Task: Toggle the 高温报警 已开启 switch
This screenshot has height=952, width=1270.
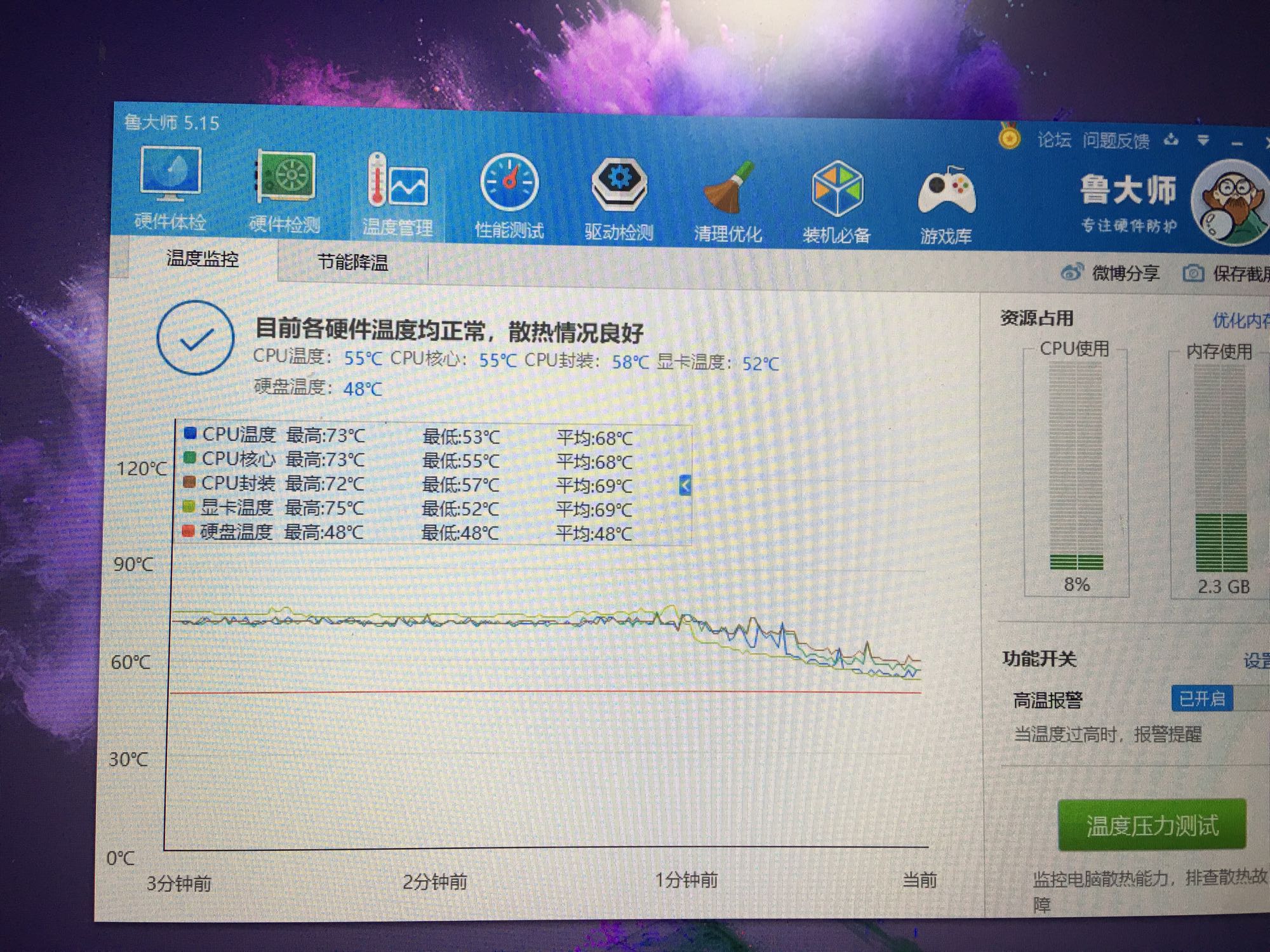Action: point(1202,699)
